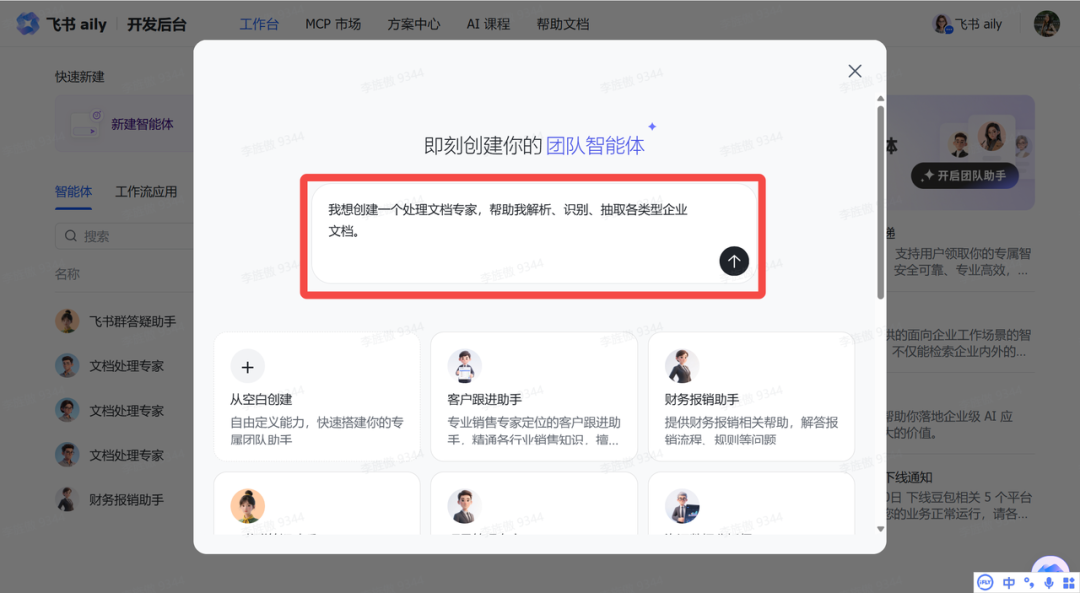Click the Feishu aily logo
Image resolution: width=1080 pixels, height=593 pixels.
(28, 24)
